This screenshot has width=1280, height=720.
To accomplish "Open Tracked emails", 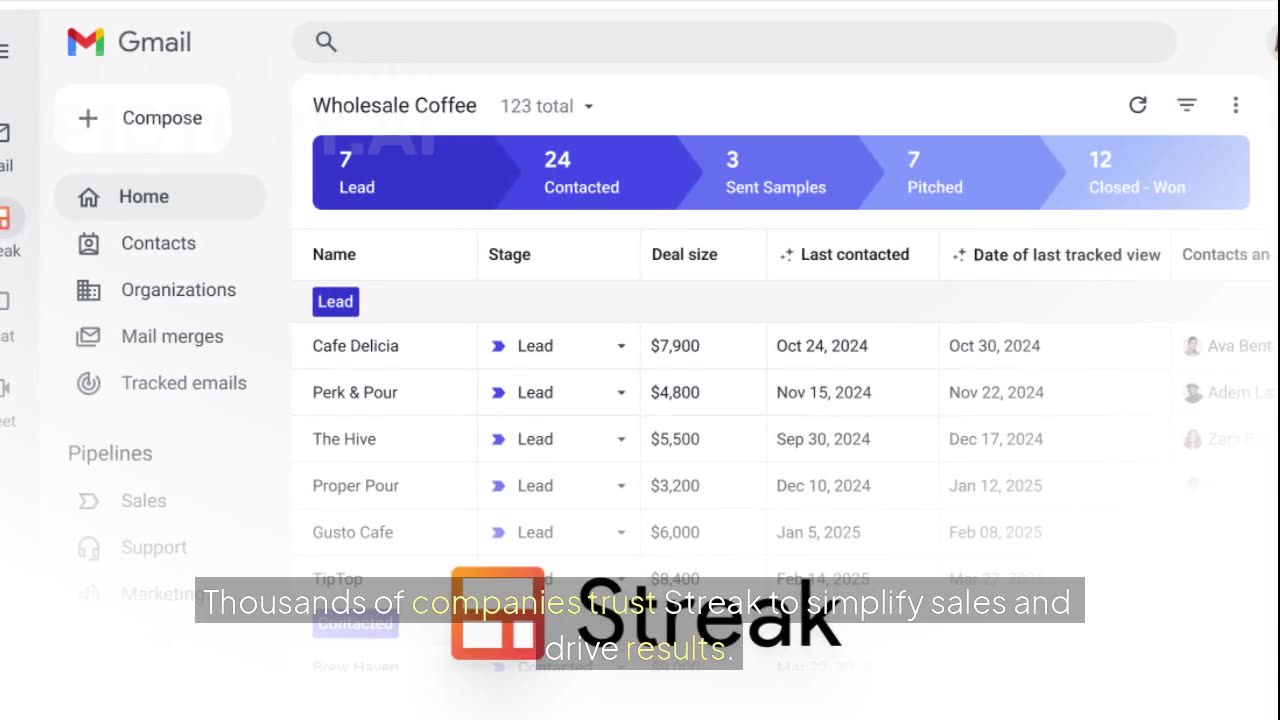I will coord(184,383).
